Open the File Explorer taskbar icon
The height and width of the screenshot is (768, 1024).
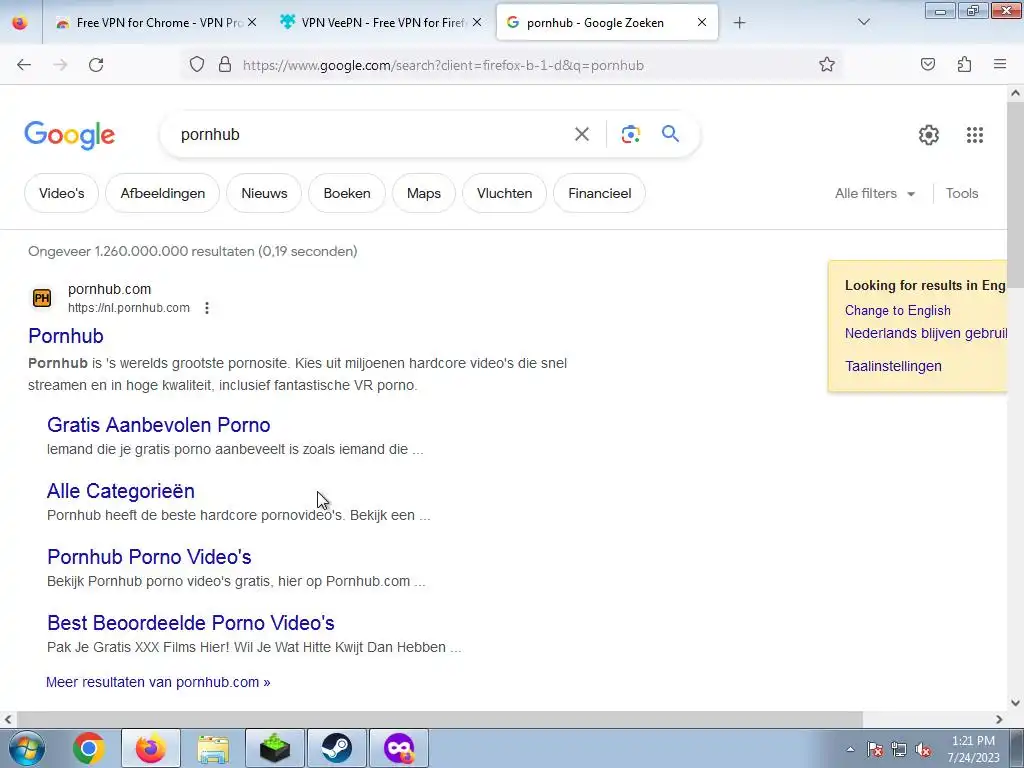pyautogui.click(x=213, y=748)
